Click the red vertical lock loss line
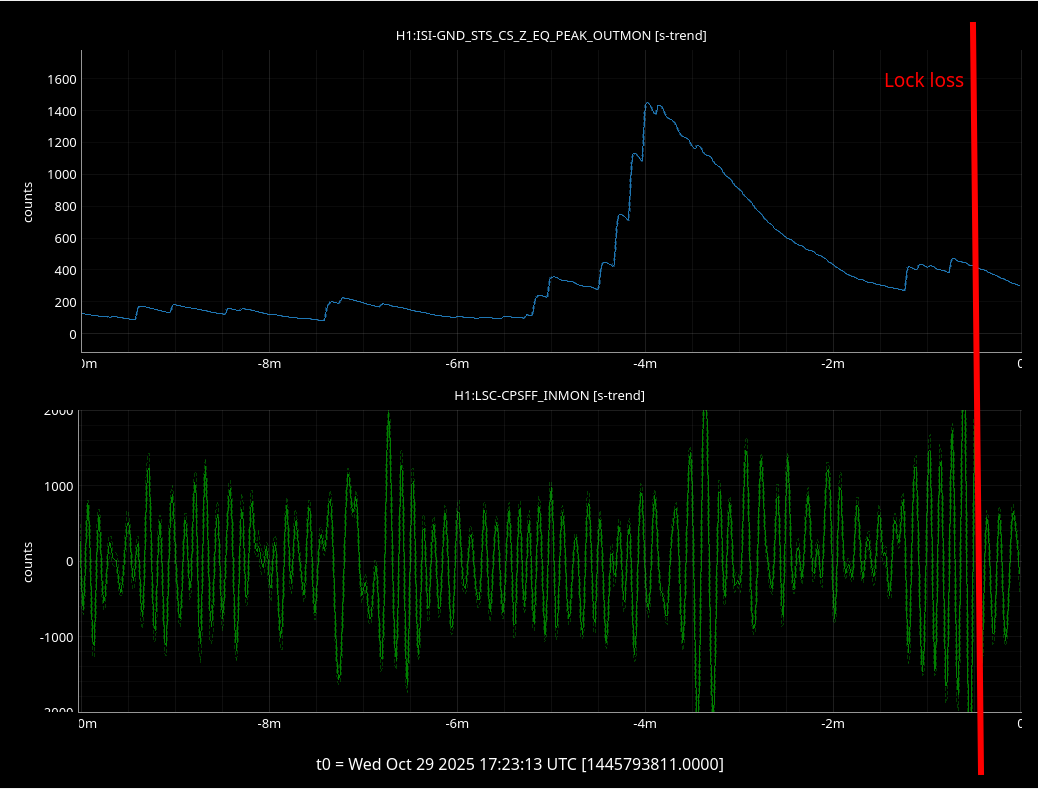This screenshot has width=1038, height=789. (976, 400)
